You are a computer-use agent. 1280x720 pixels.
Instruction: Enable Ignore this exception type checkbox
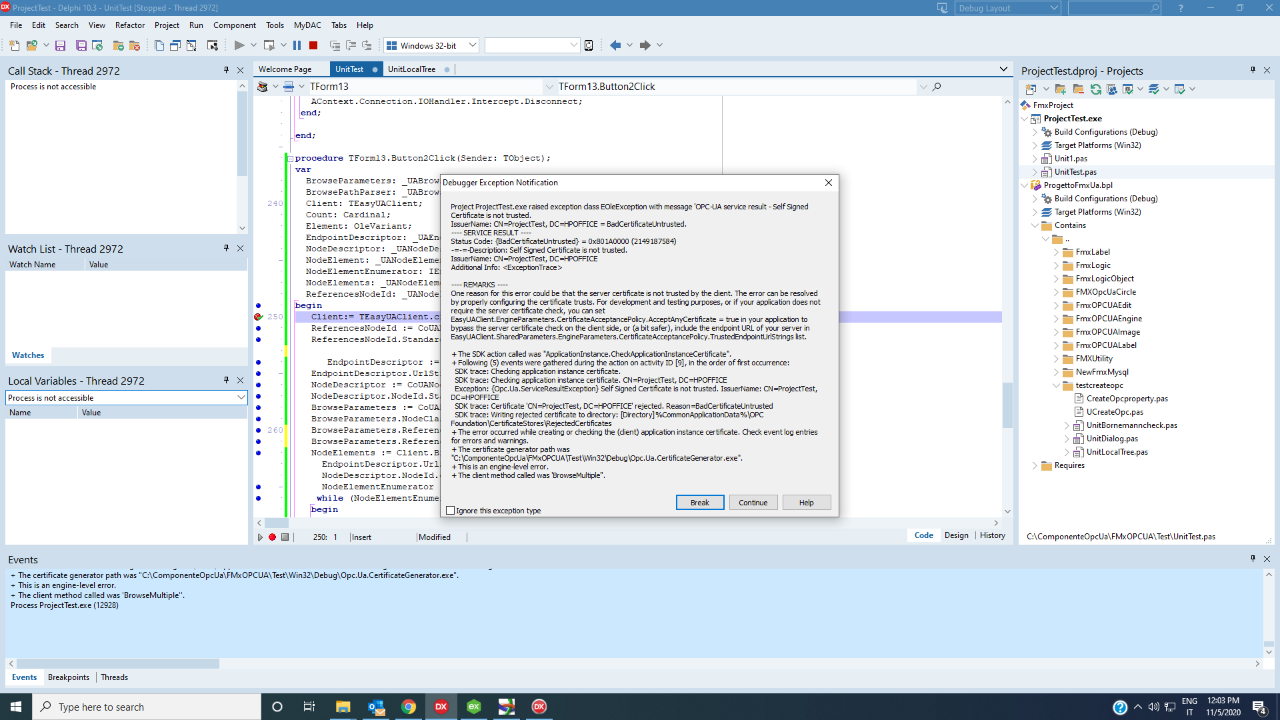click(x=450, y=510)
